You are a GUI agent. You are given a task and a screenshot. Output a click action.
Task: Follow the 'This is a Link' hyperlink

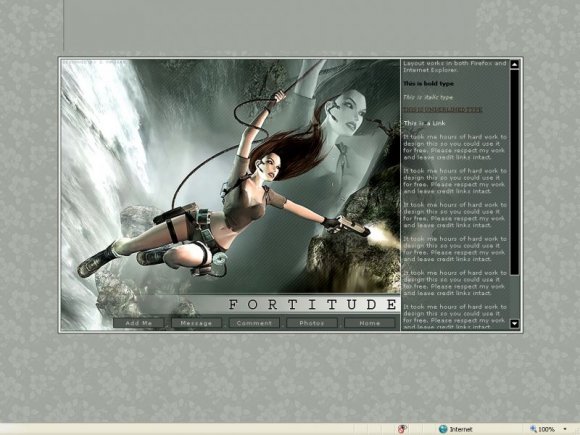coord(424,123)
